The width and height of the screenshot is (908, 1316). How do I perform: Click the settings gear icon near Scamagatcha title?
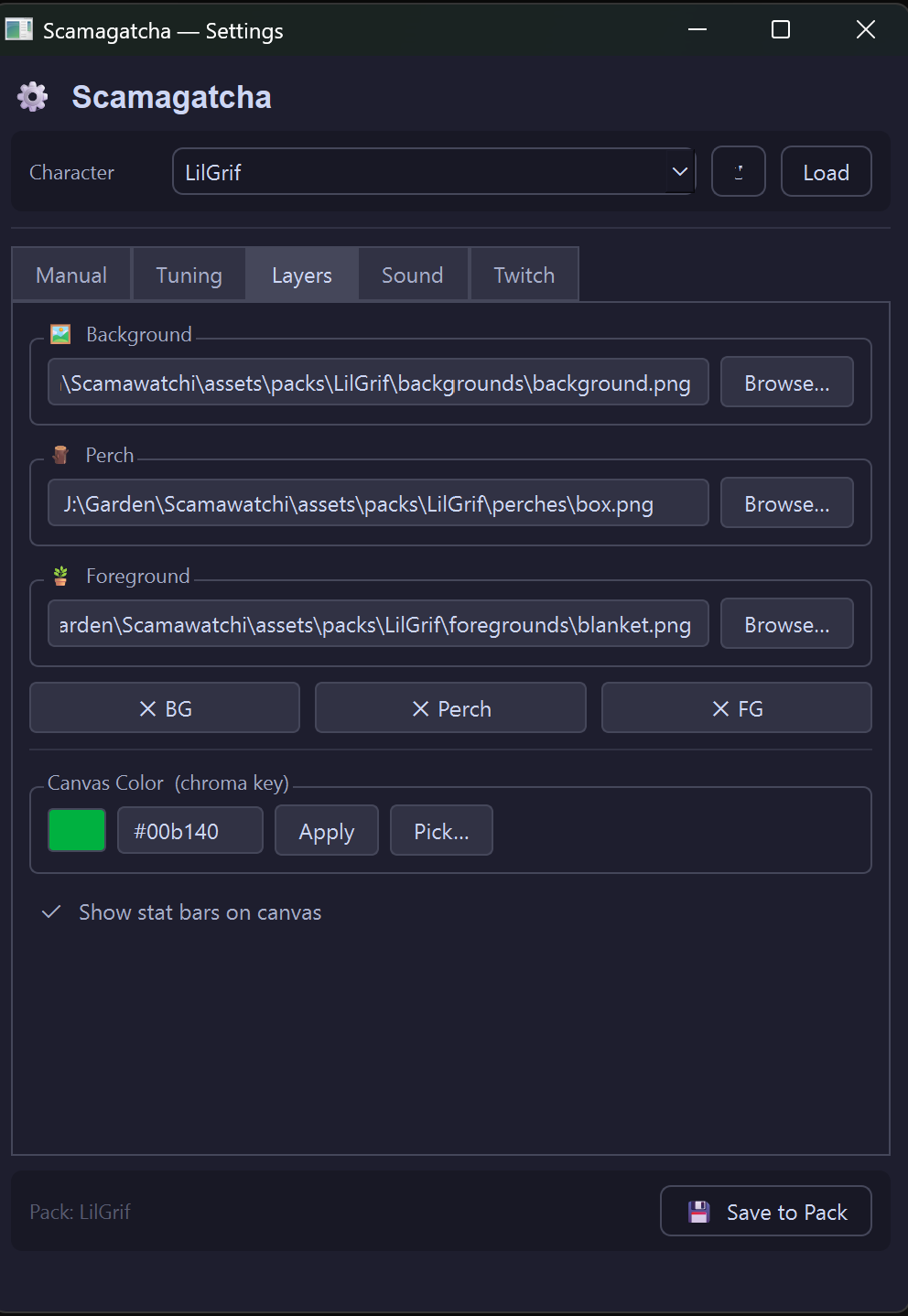(33, 97)
